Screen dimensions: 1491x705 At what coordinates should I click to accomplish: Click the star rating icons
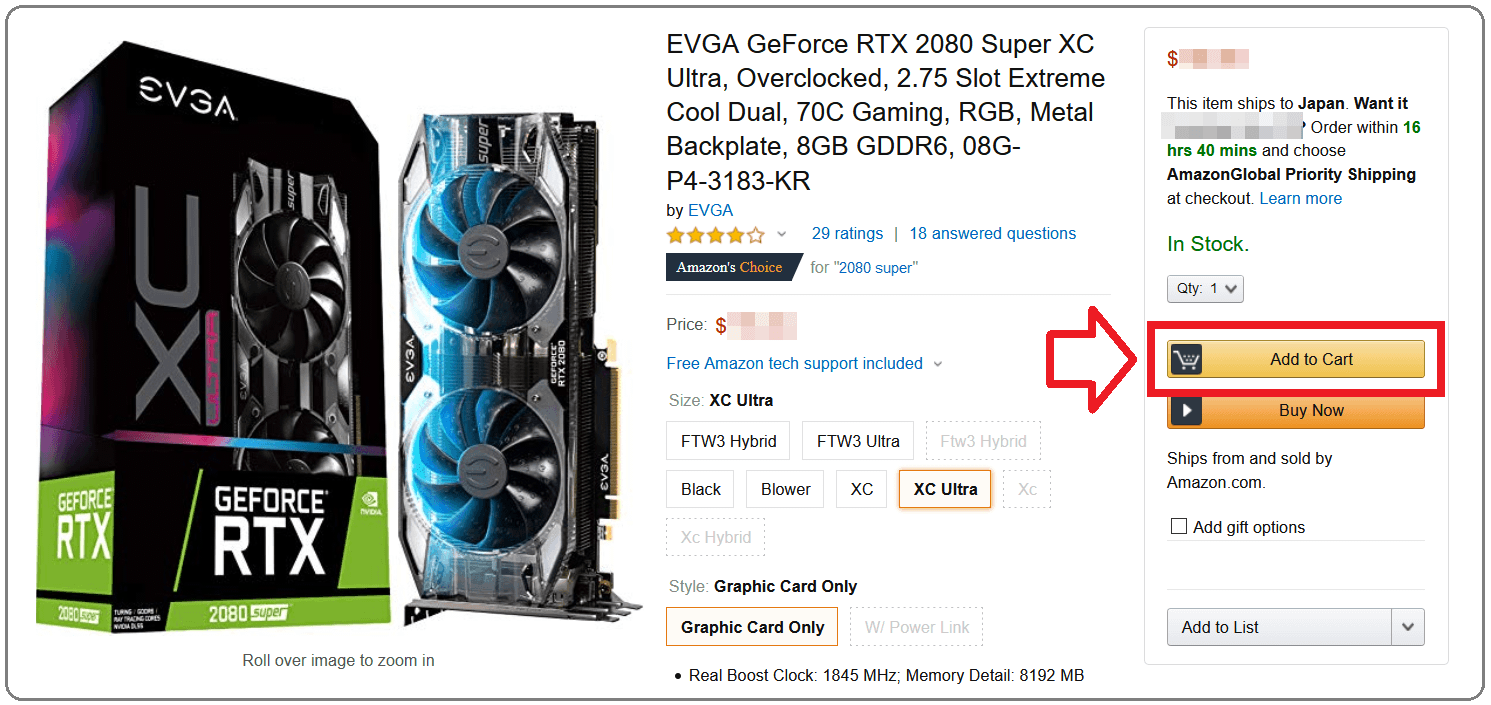click(716, 235)
